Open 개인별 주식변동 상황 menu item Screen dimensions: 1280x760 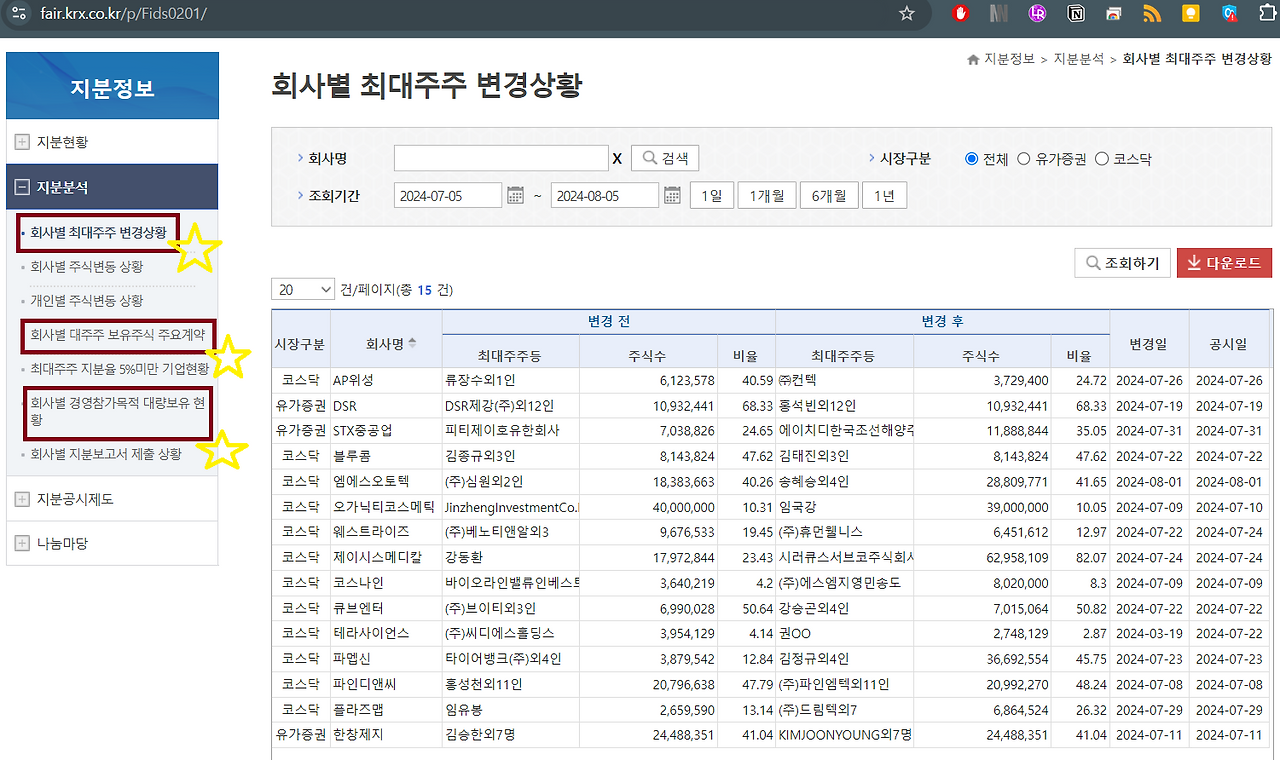(x=86, y=300)
